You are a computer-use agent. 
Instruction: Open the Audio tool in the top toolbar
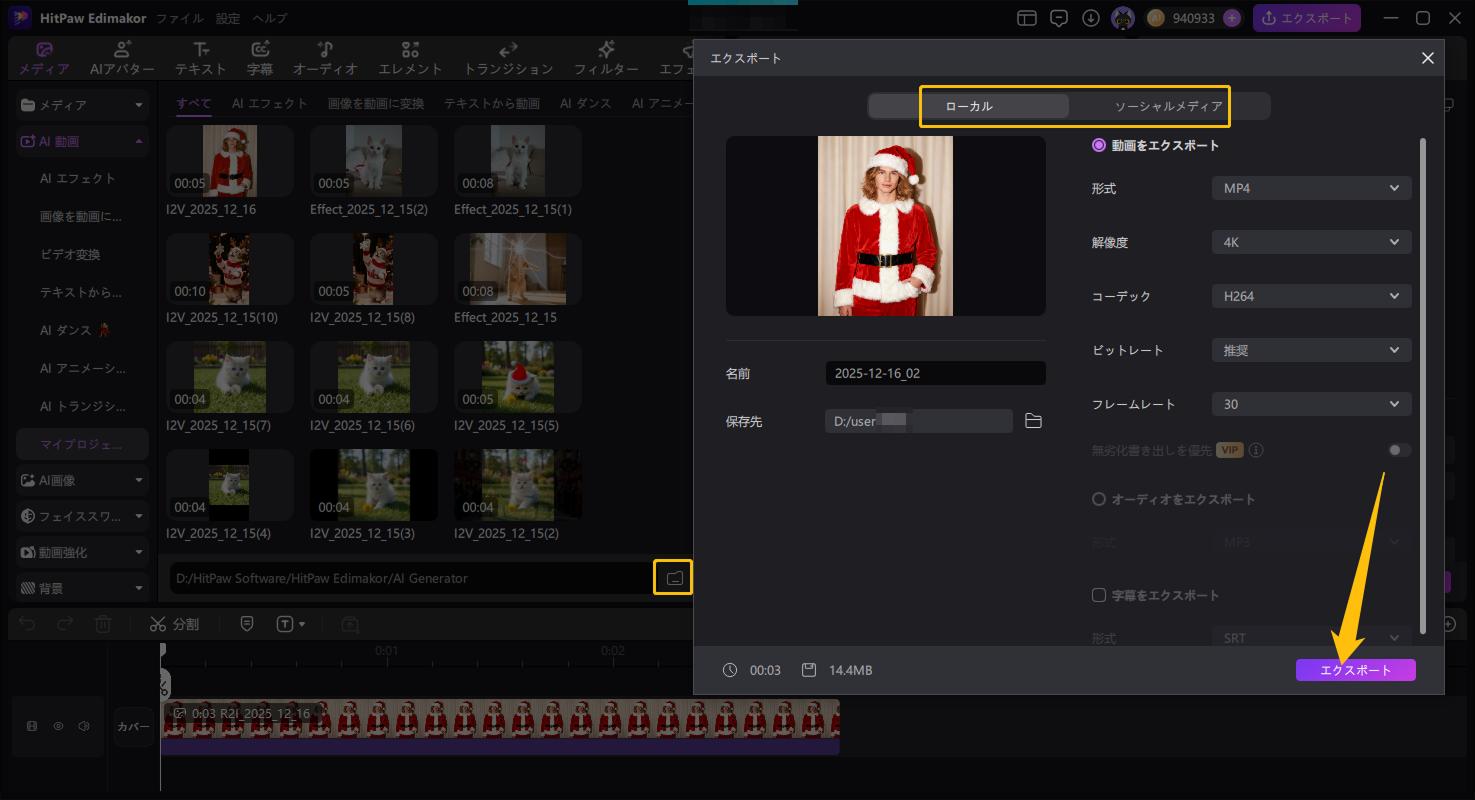pos(325,58)
